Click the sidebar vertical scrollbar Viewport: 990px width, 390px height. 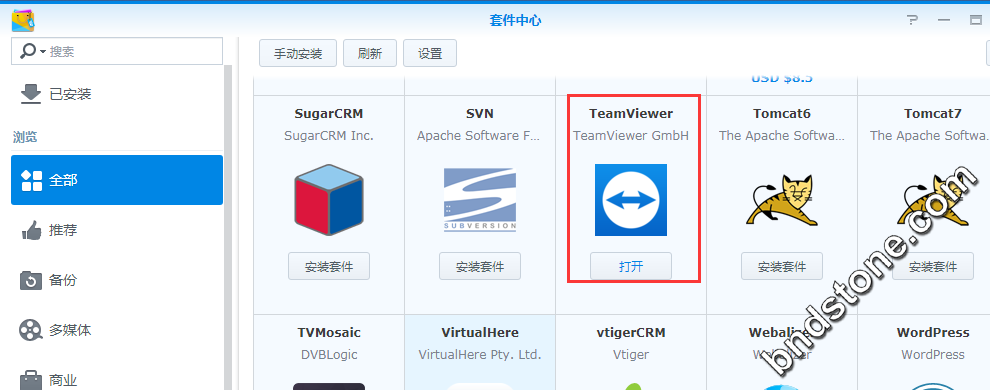point(229,227)
